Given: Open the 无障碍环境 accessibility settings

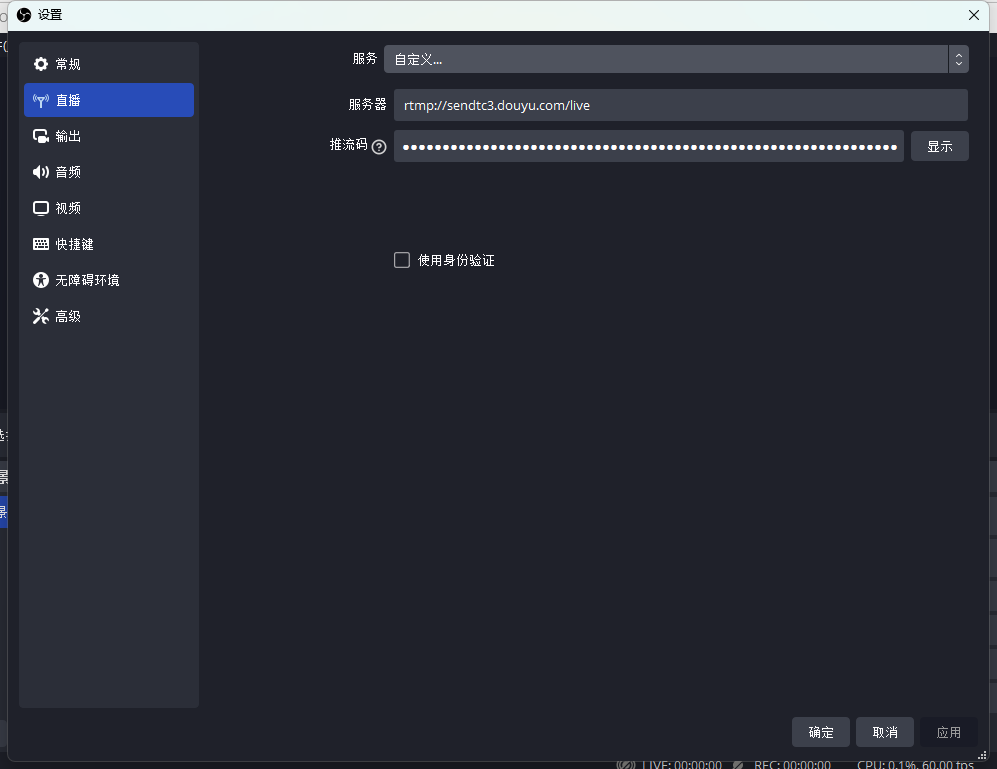Looking at the screenshot, I should pos(109,280).
